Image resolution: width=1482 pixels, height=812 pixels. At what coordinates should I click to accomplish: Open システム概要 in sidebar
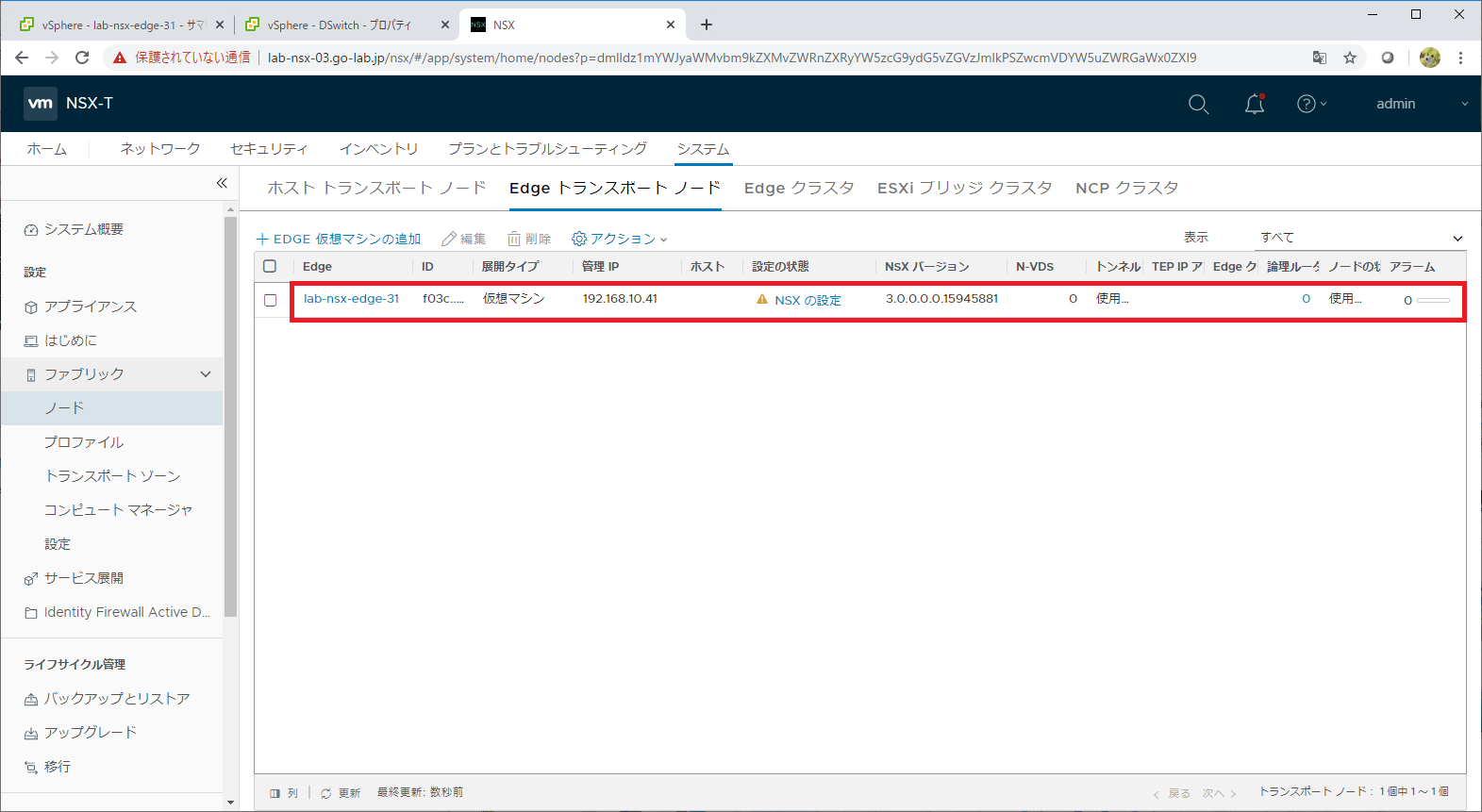(x=83, y=229)
